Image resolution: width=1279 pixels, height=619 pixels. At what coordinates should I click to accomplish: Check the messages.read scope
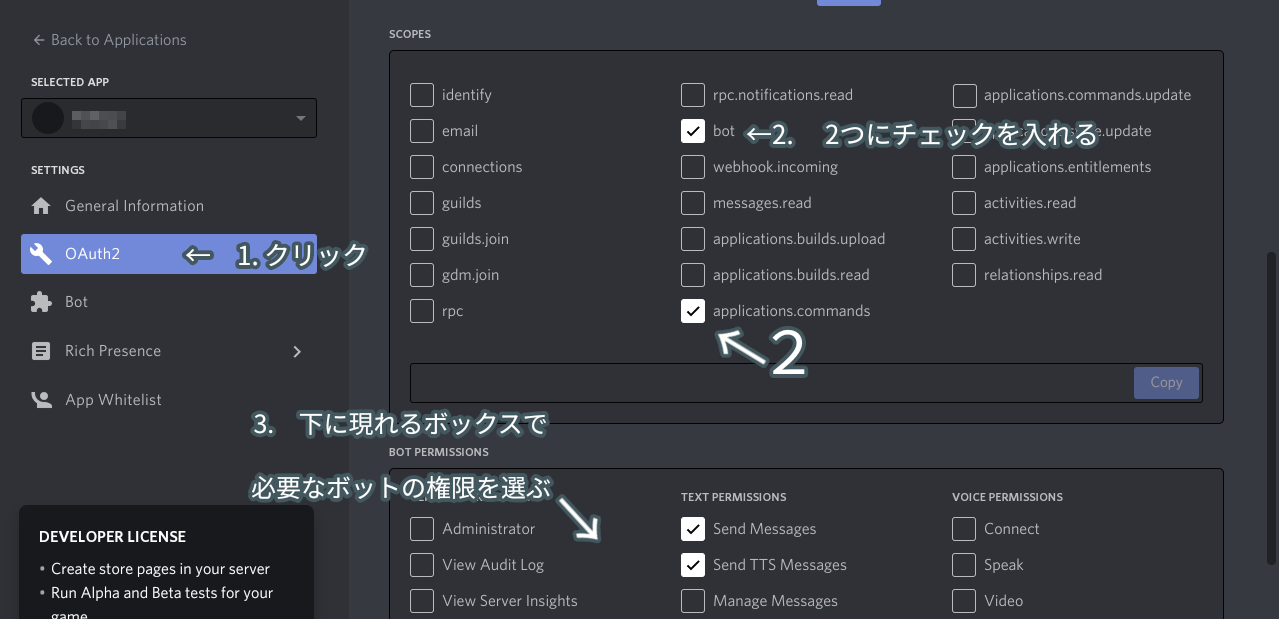click(693, 203)
